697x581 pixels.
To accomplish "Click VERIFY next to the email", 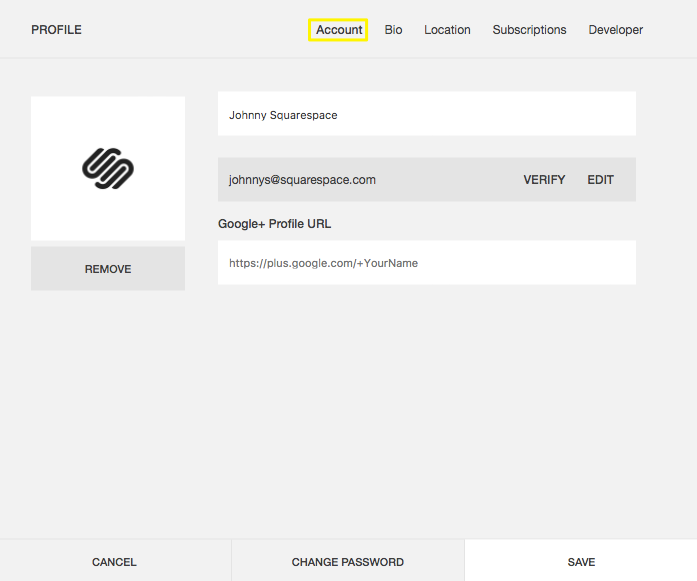I will point(544,180).
